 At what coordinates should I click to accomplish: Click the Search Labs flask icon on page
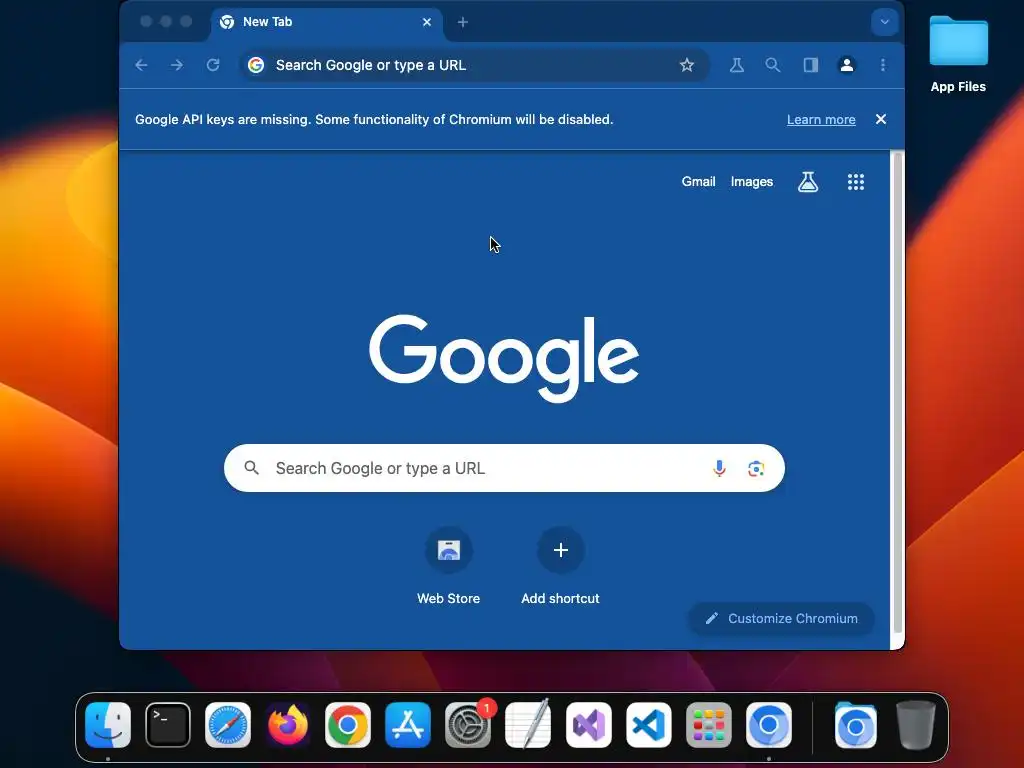click(808, 182)
